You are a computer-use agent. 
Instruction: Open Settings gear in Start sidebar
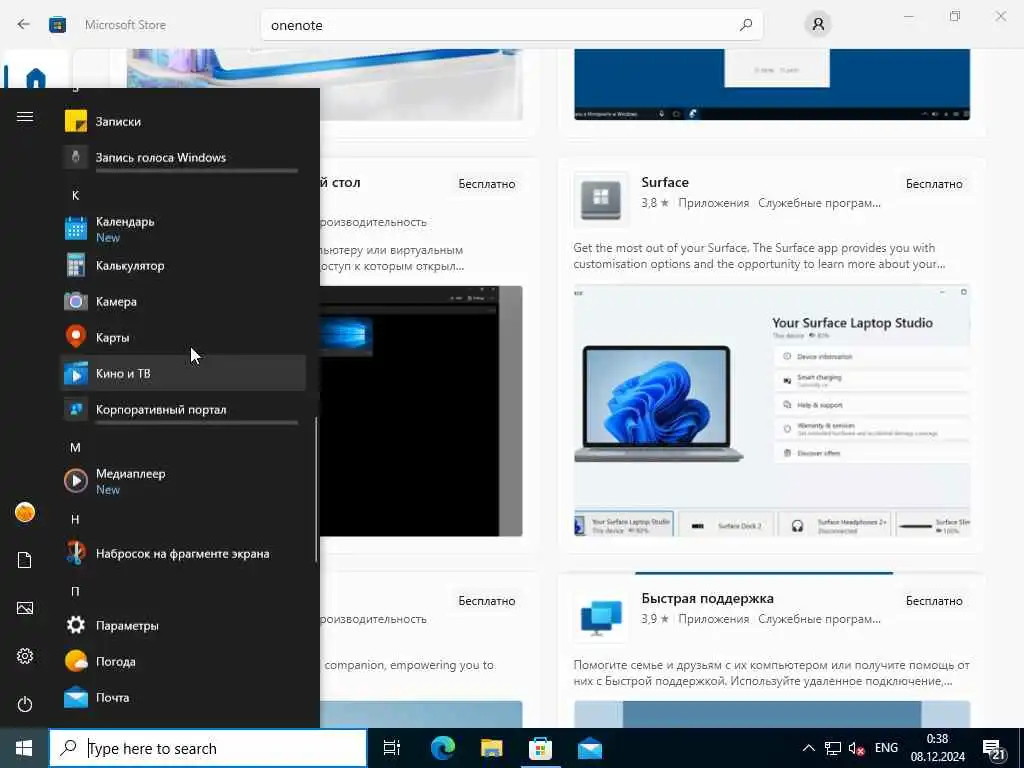point(25,656)
